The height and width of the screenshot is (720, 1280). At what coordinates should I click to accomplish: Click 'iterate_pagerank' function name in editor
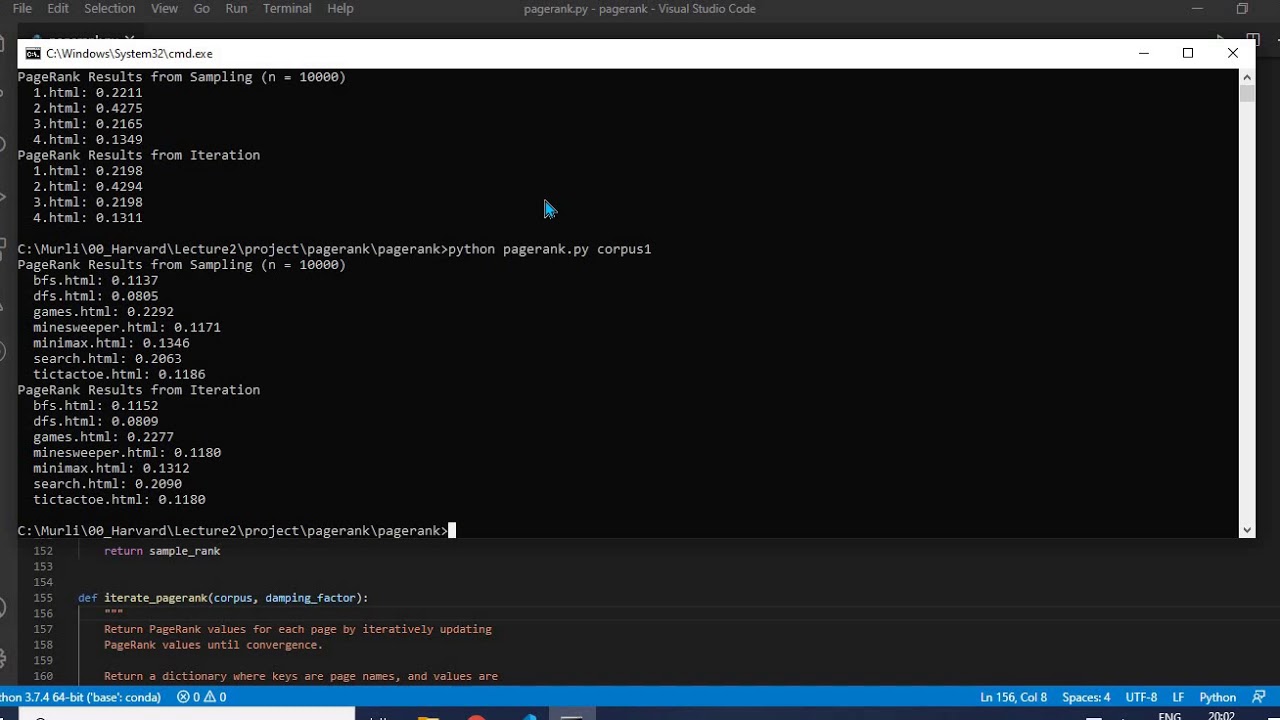click(155, 598)
